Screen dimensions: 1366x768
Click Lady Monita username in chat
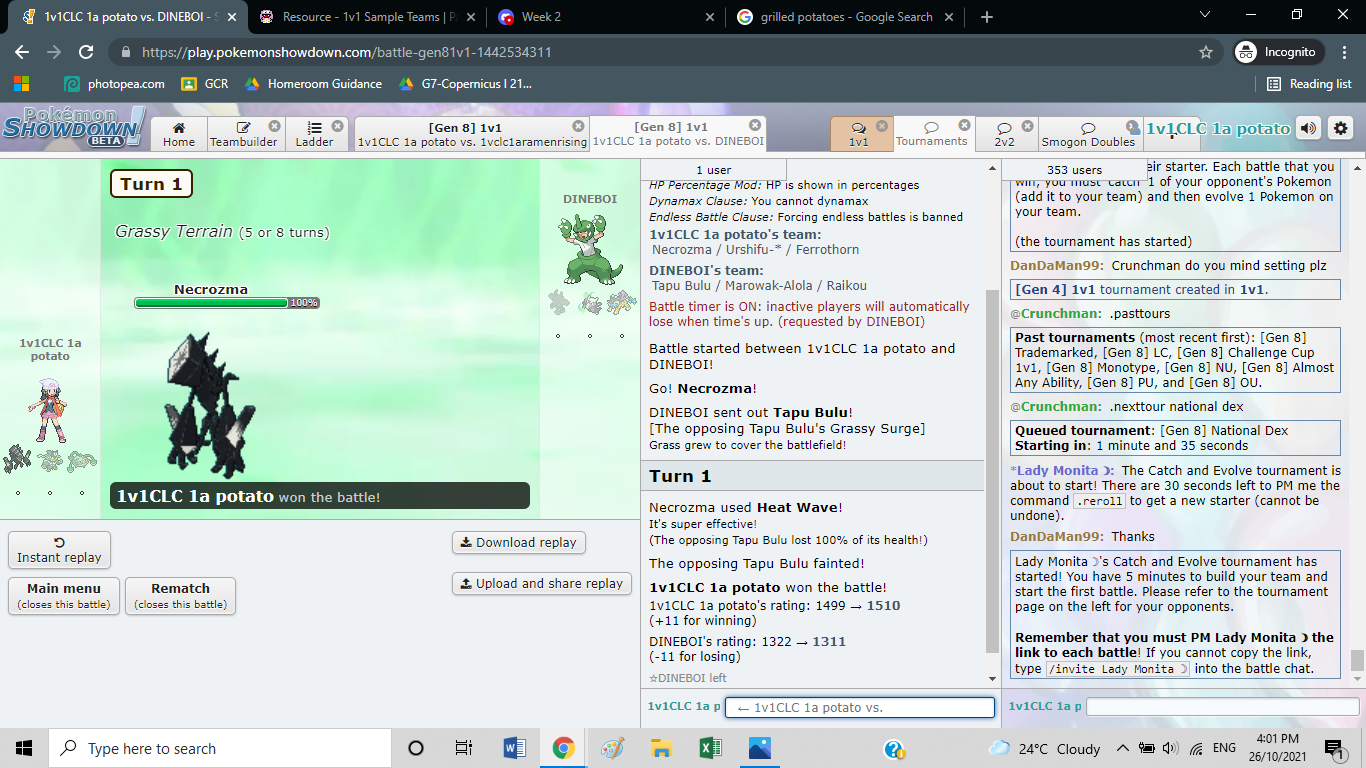[x=1062, y=470]
